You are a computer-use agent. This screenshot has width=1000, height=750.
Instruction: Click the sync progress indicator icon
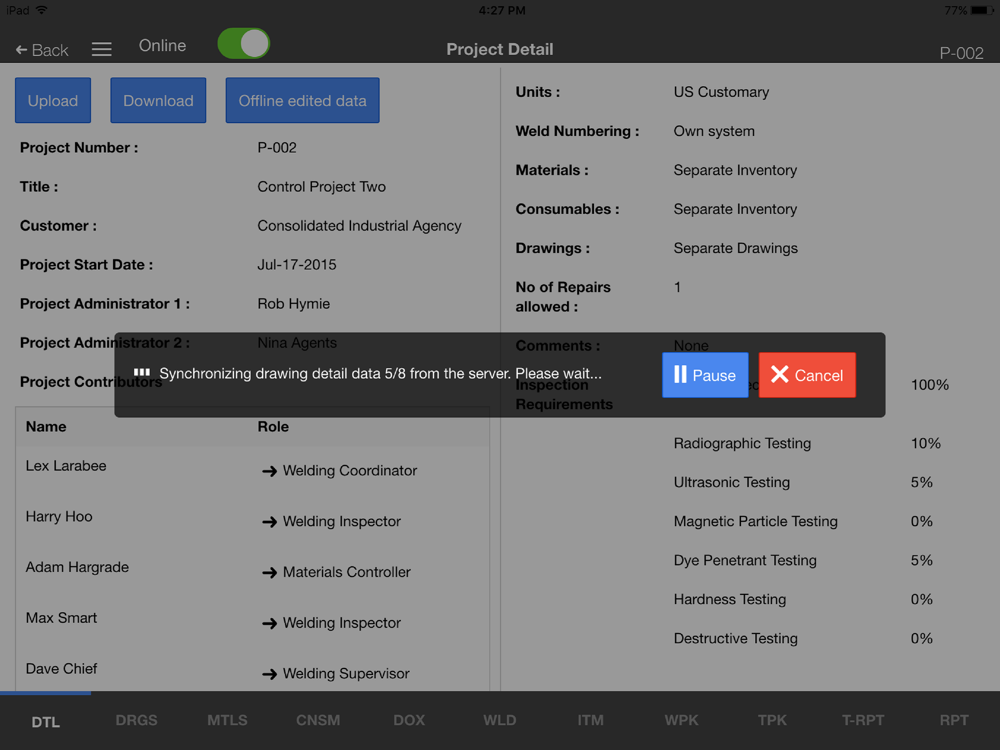tap(142, 372)
